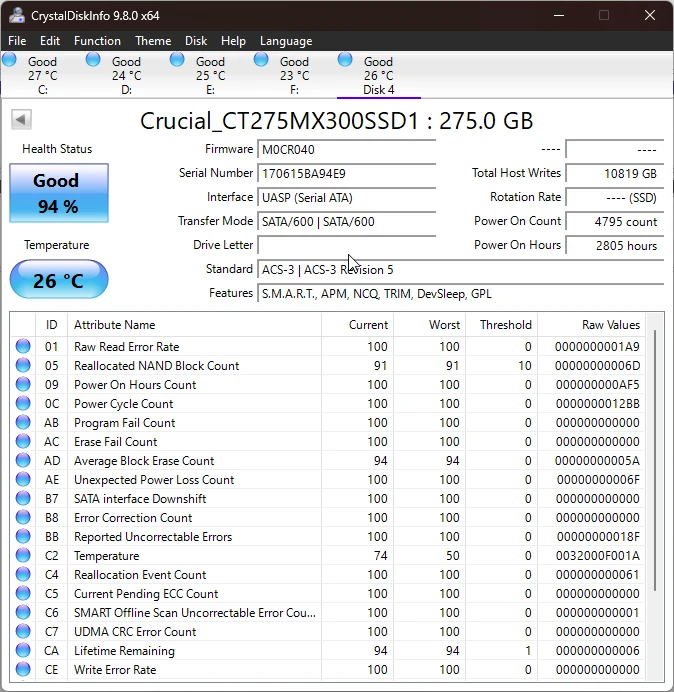Click the Worst column header
The width and height of the screenshot is (674, 692).
pyautogui.click(x=429, y=325)
